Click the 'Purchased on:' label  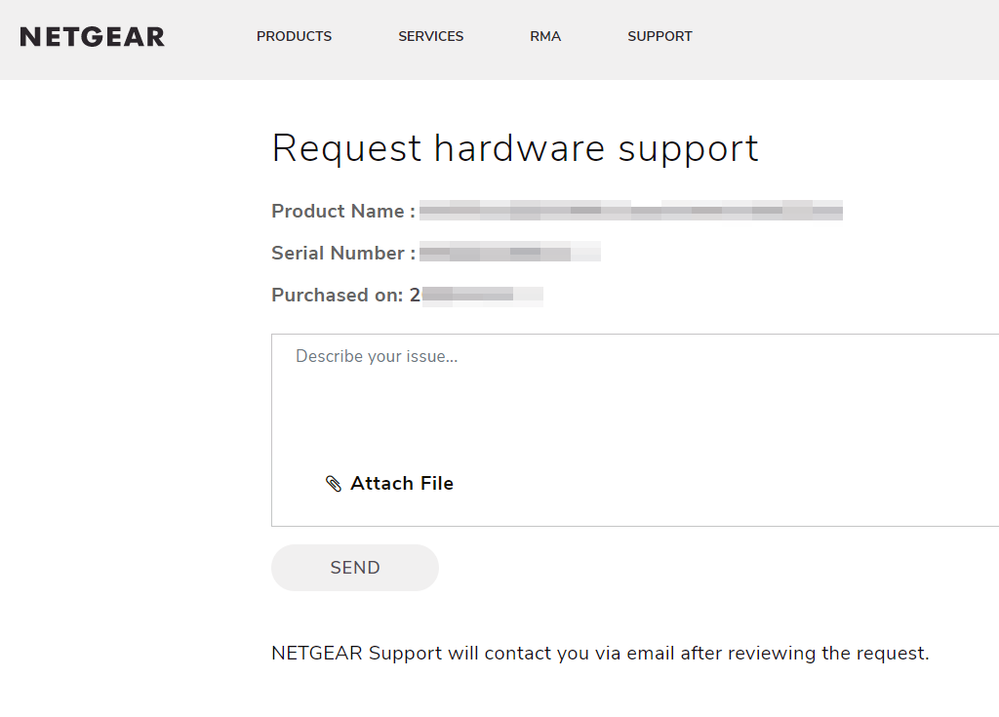click(338, 295)
